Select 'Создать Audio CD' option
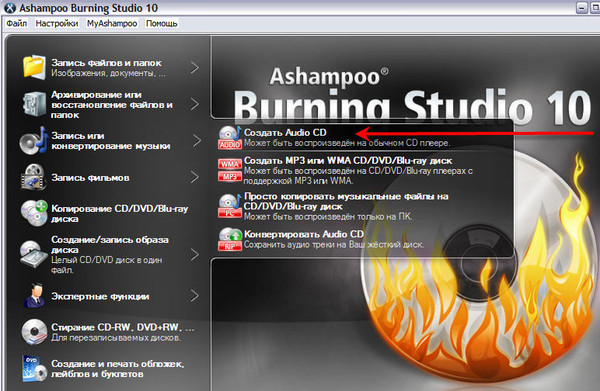Viewport: 600px width, 391px height. click(285, 132)
